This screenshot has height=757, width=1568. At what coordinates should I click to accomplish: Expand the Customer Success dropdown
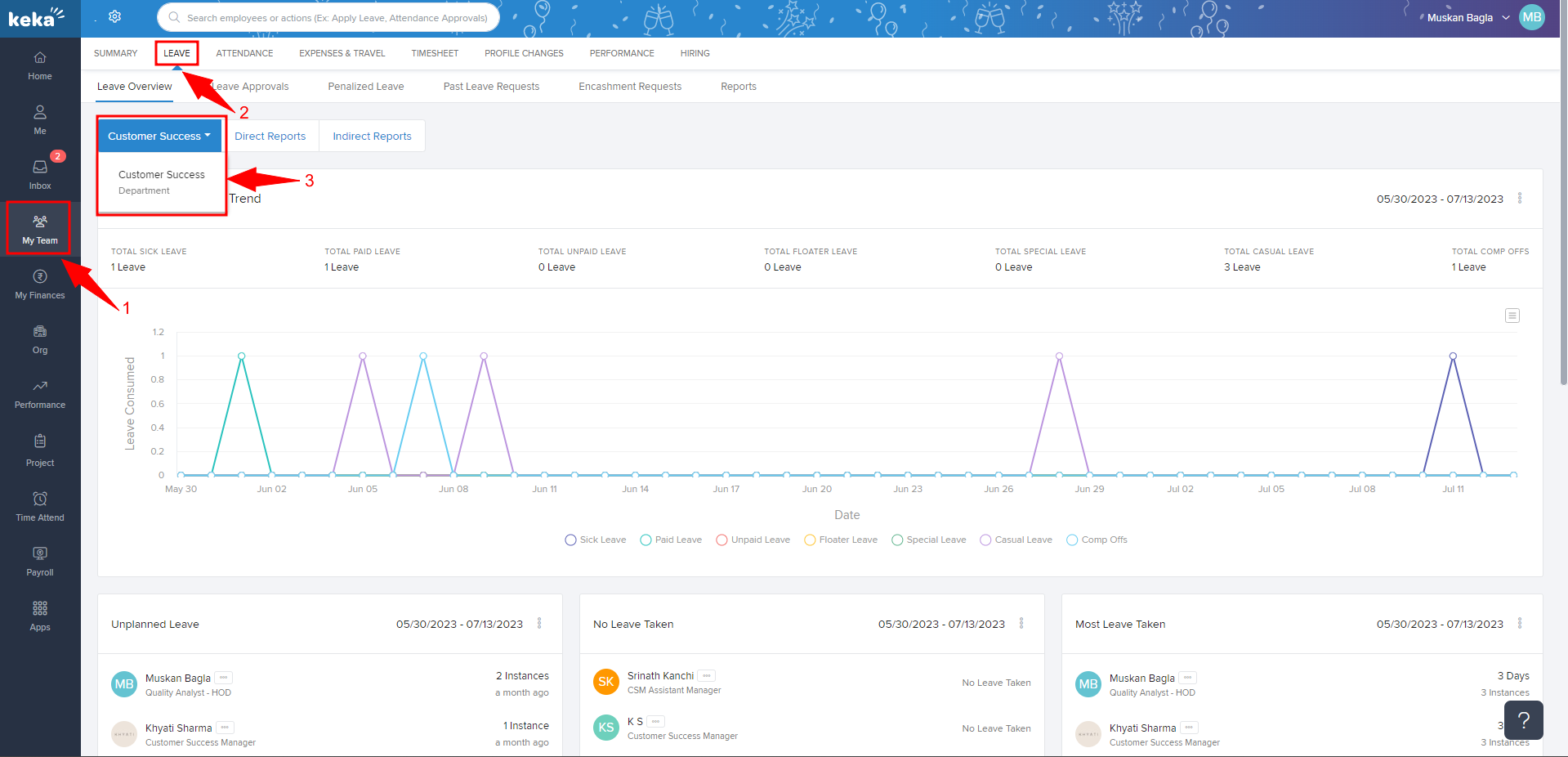(x=159, y=136)
